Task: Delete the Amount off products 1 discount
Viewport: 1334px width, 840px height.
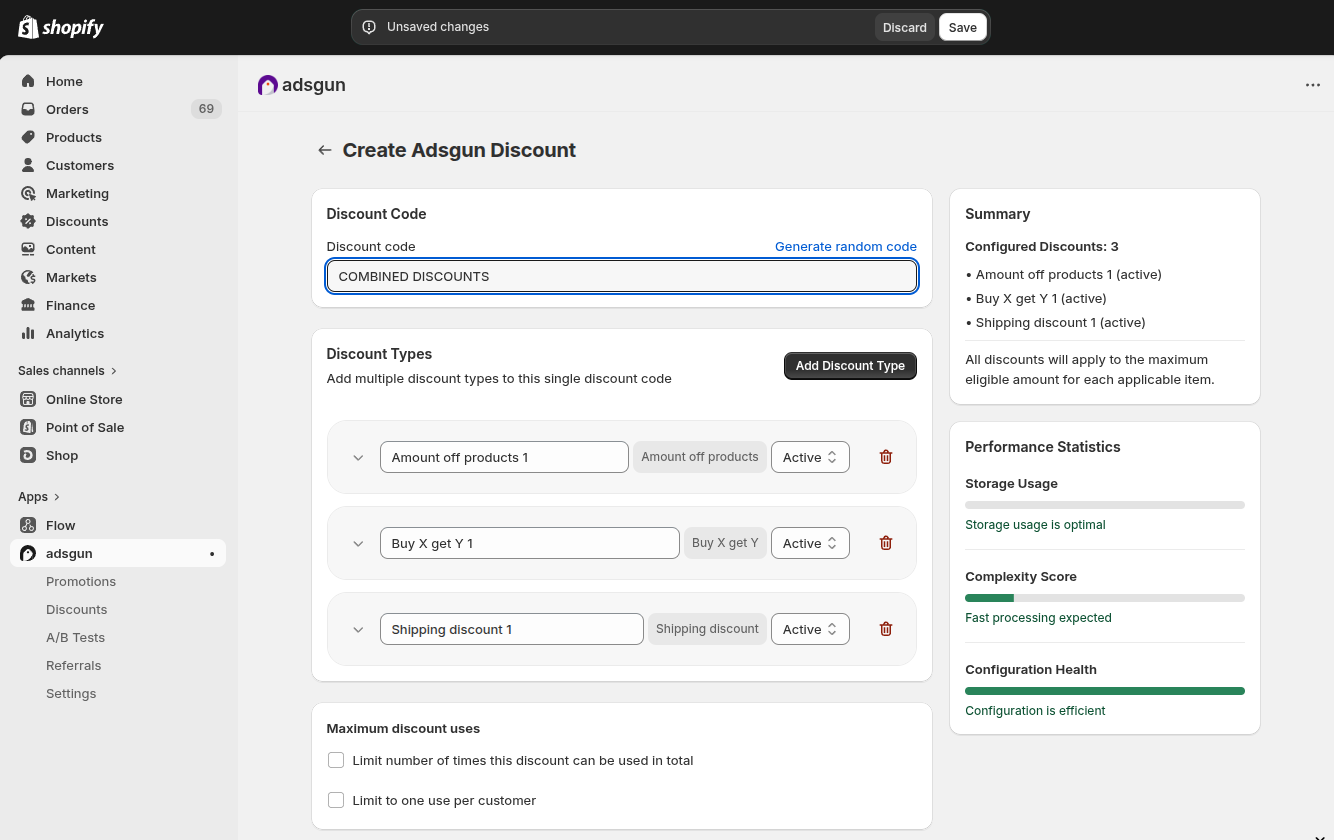Action: [x=885, y=457]
